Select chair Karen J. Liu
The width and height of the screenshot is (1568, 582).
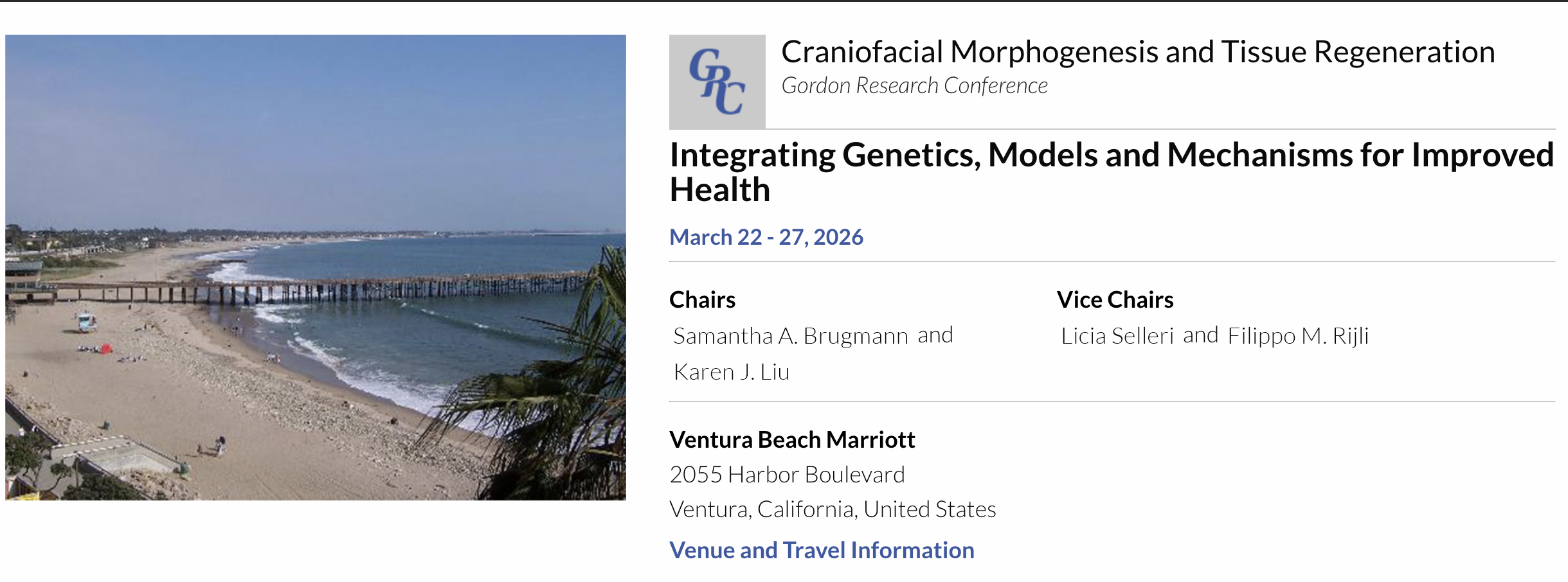point(732,372)
